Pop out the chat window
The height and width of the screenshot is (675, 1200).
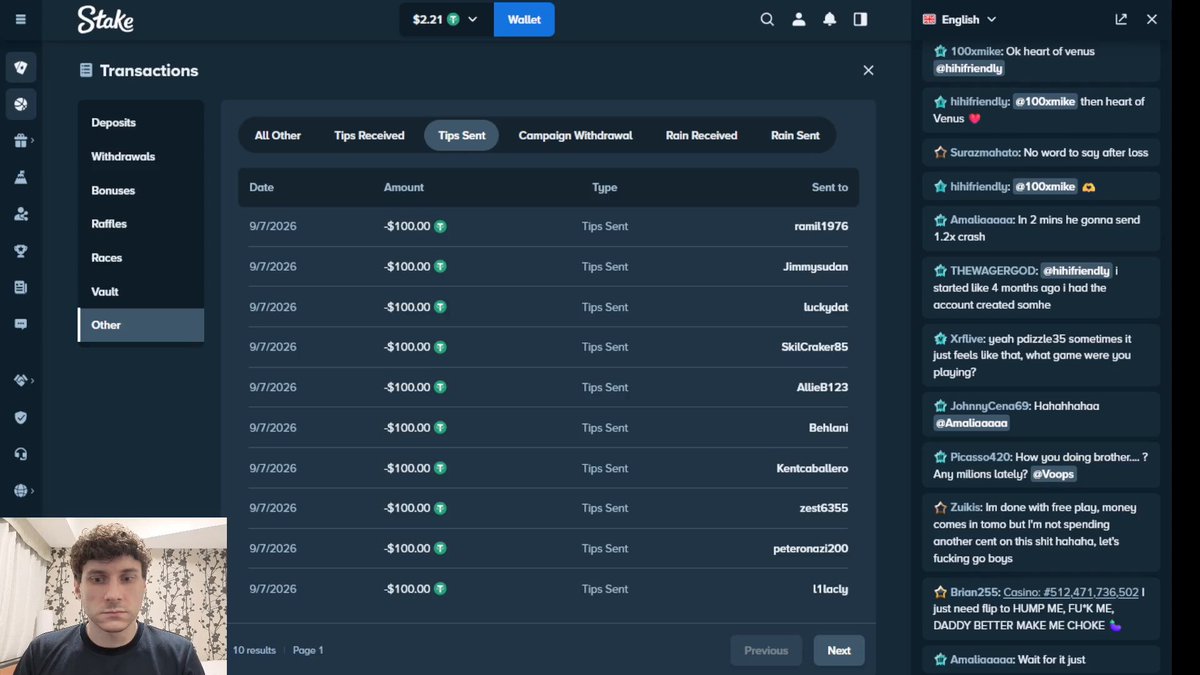coord(1121,19)
